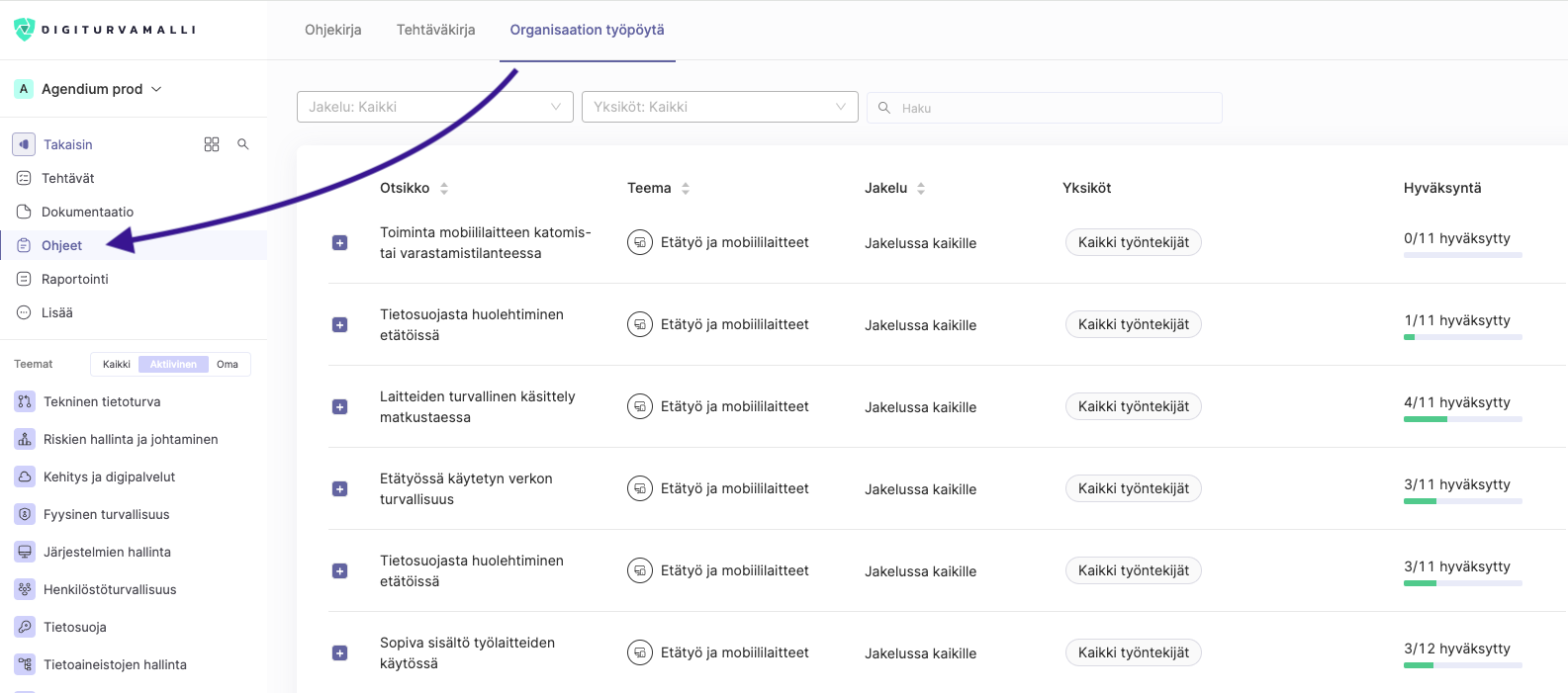Expand the Sopiva sisältö työlaitteiden row

click(x=339, y=652)
